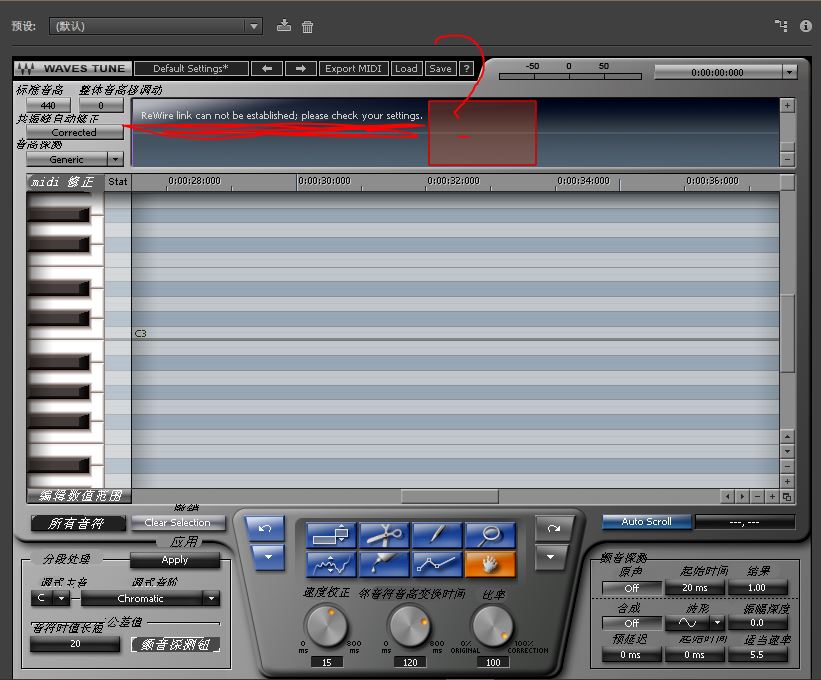The width and height of the screenshot is (821, 680).
Task: Click the left arrow preset button
Action: pyautogui.click(x=267, y=69)
